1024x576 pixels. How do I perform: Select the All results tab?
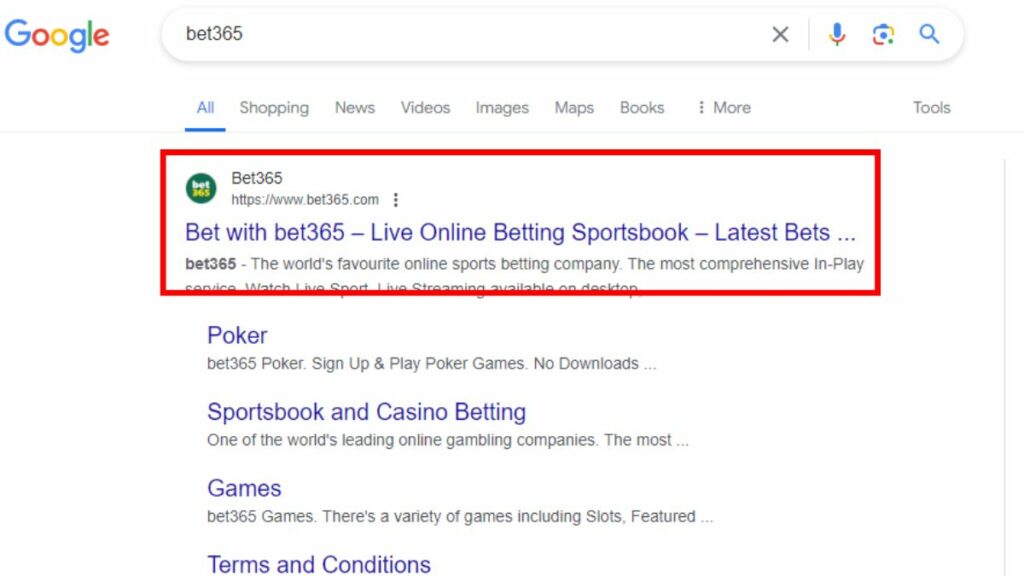coord(205,108)
